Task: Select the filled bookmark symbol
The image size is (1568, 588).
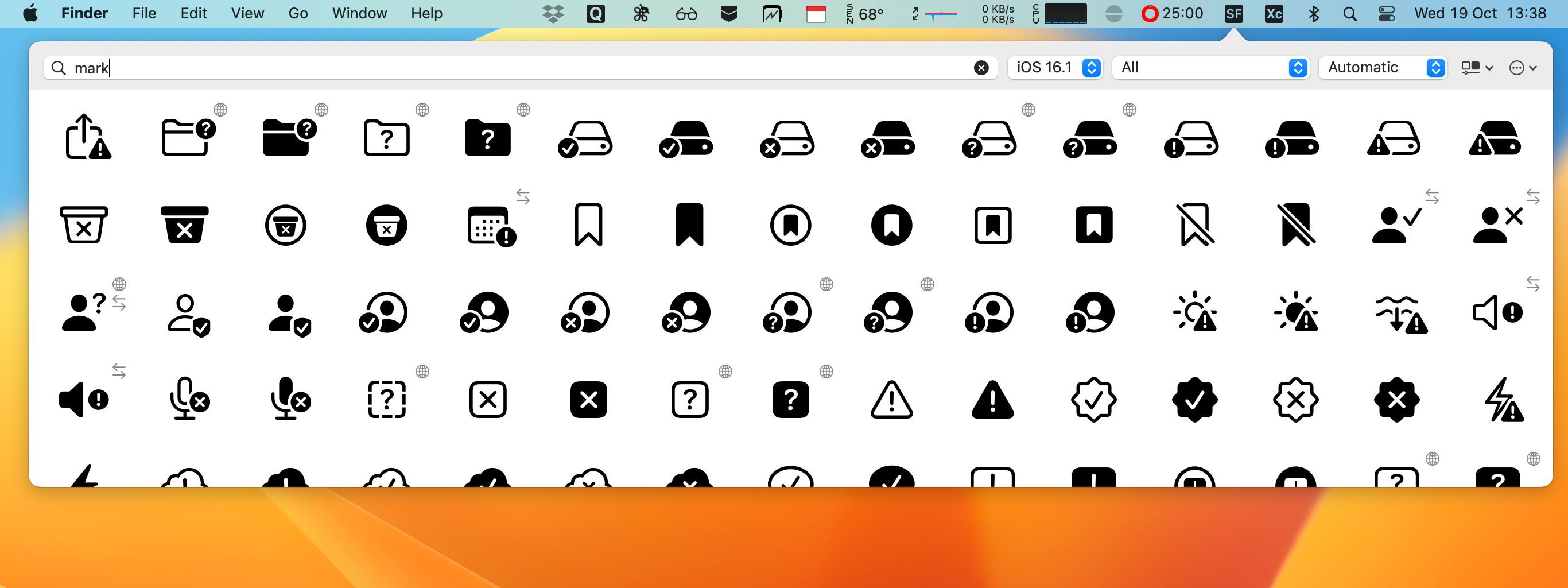Action: tap(689, 225)
